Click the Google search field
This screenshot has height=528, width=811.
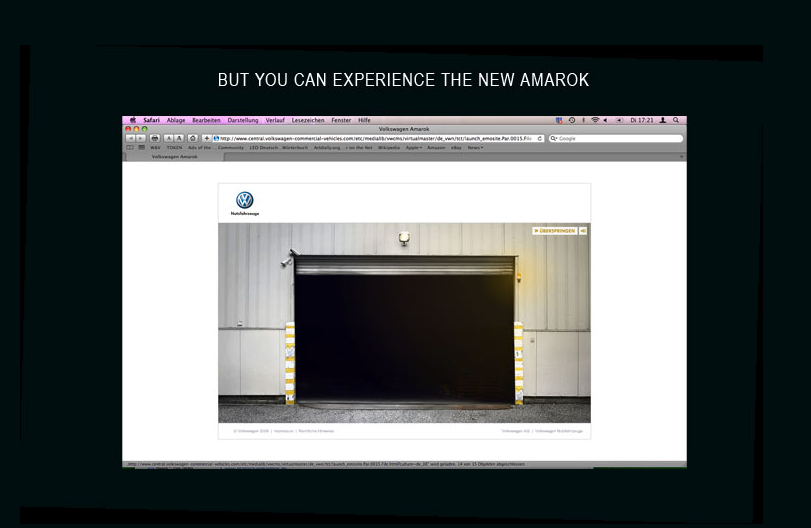point(615,139)
